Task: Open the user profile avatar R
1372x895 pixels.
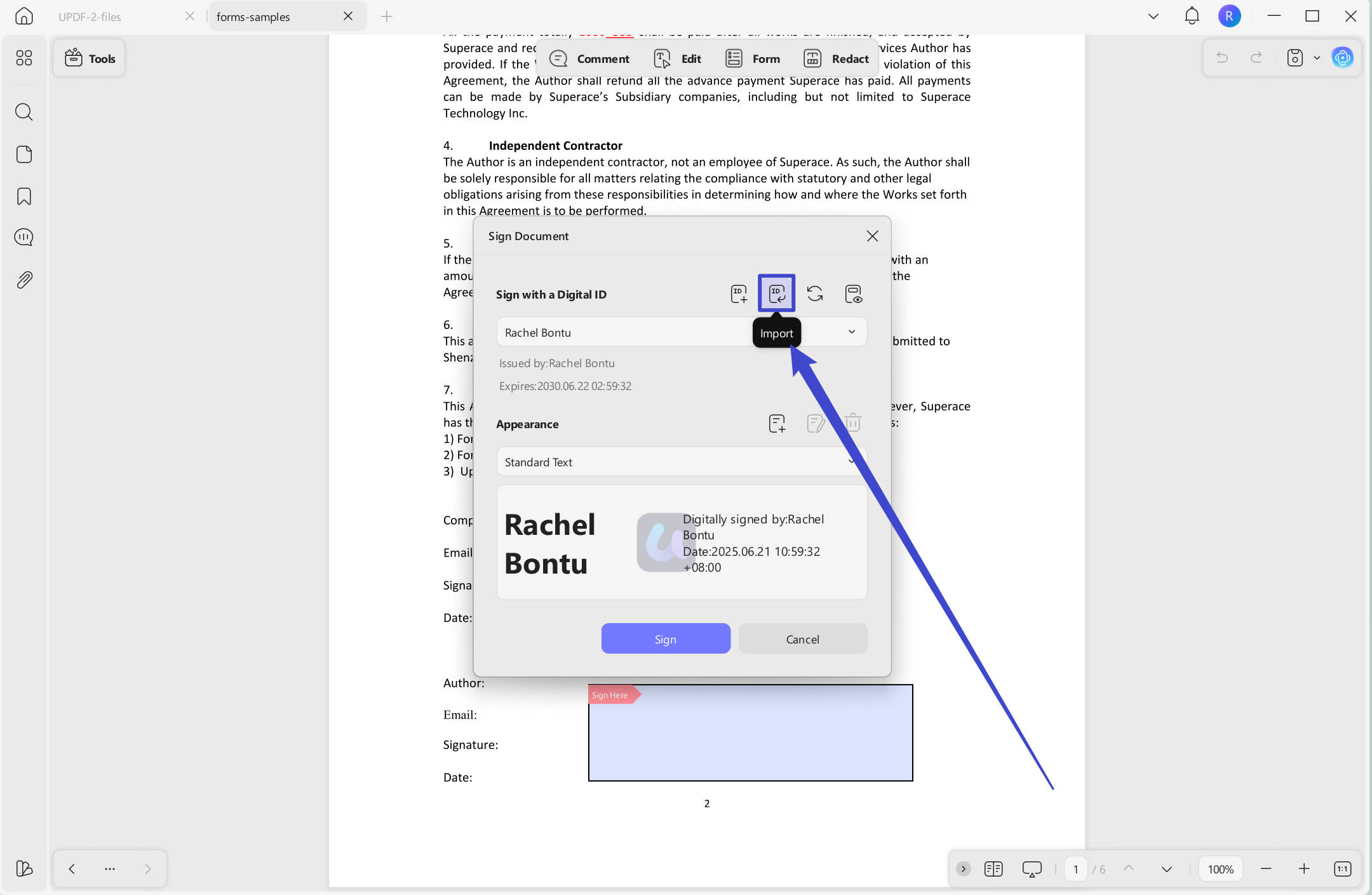Action: (1229, 16)
